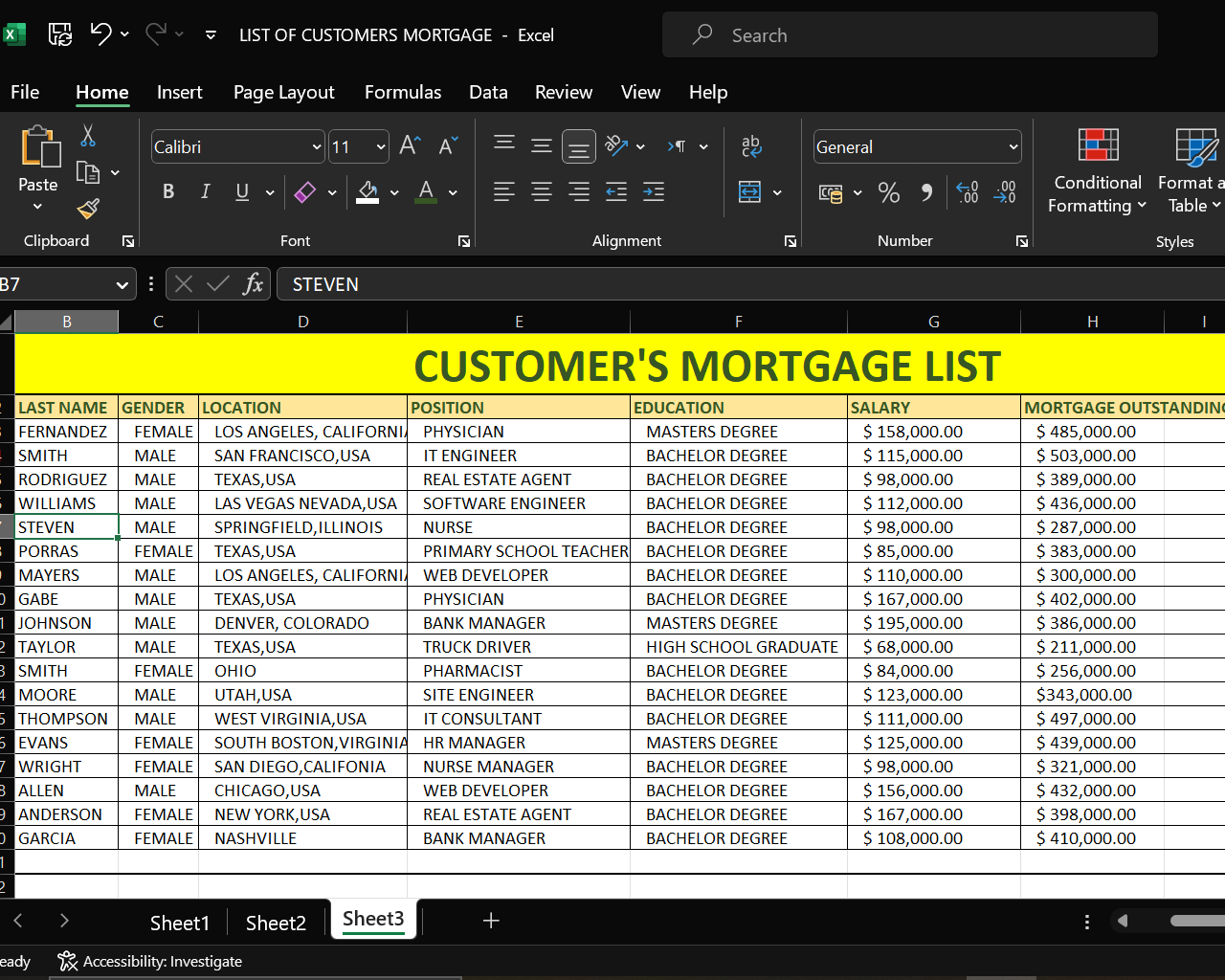Click the Insert Function fx icon
This screenshot has height=980, width=1225.
[x=253, y=284]
